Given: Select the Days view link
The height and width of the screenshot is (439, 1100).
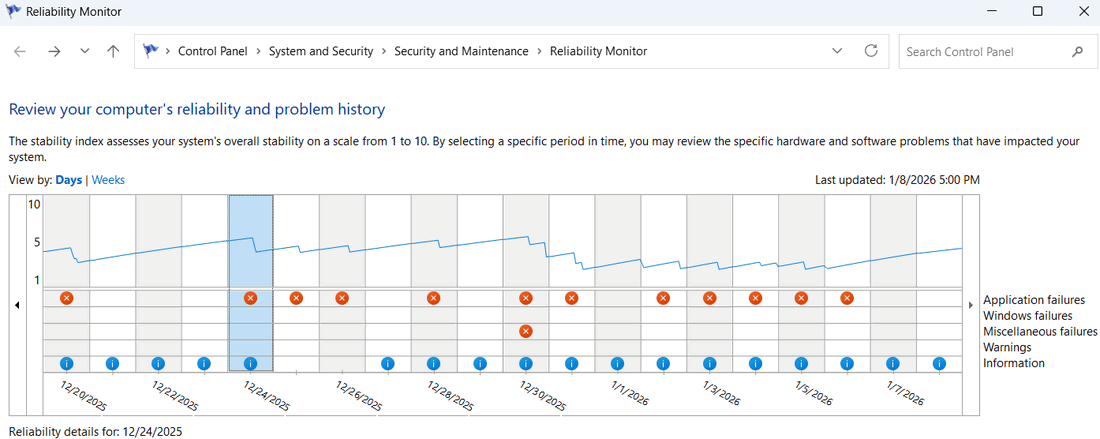Looking at the screenshot, I should (69, 180).
